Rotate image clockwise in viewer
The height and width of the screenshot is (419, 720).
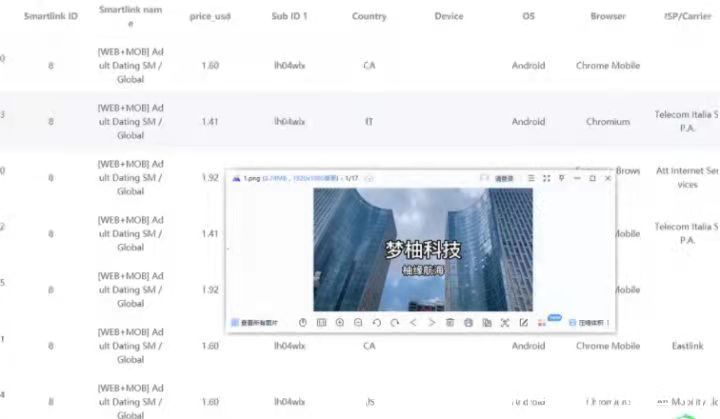pyautogui.click(x=395, y=323)
